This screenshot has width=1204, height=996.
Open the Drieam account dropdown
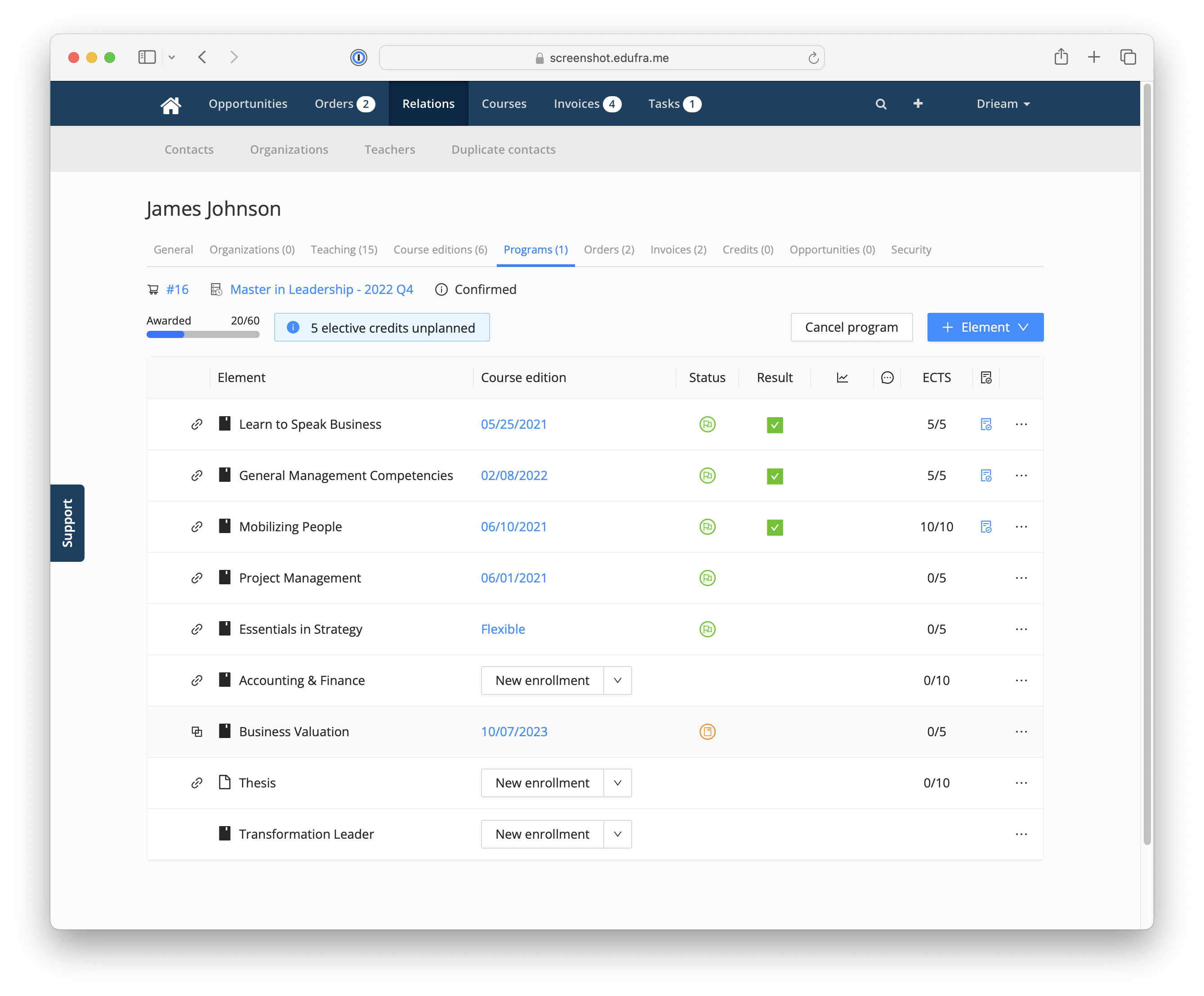[x=1003, y=104]
